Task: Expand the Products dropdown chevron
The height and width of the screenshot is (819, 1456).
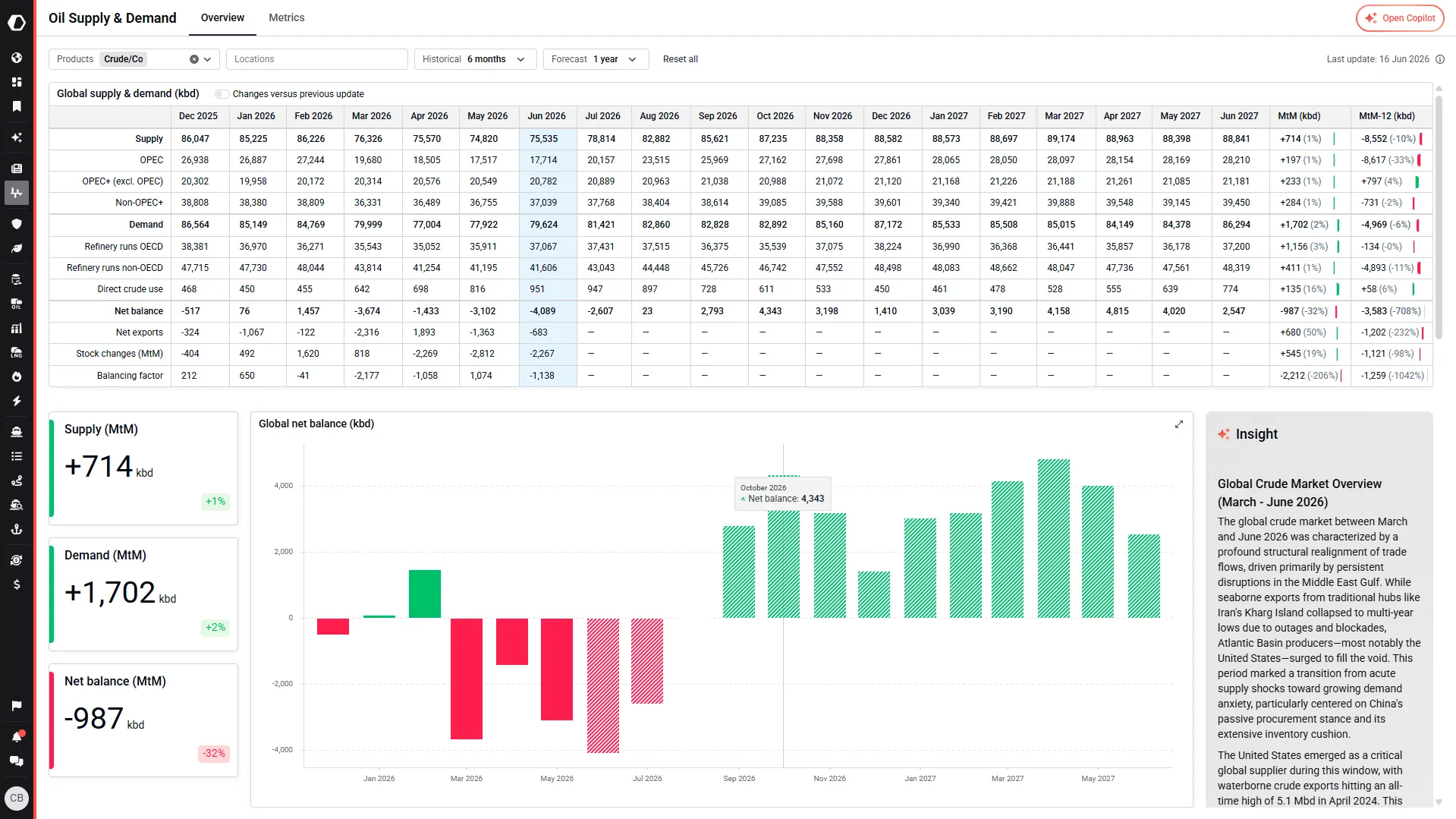Action: click(x=207, y=59)
